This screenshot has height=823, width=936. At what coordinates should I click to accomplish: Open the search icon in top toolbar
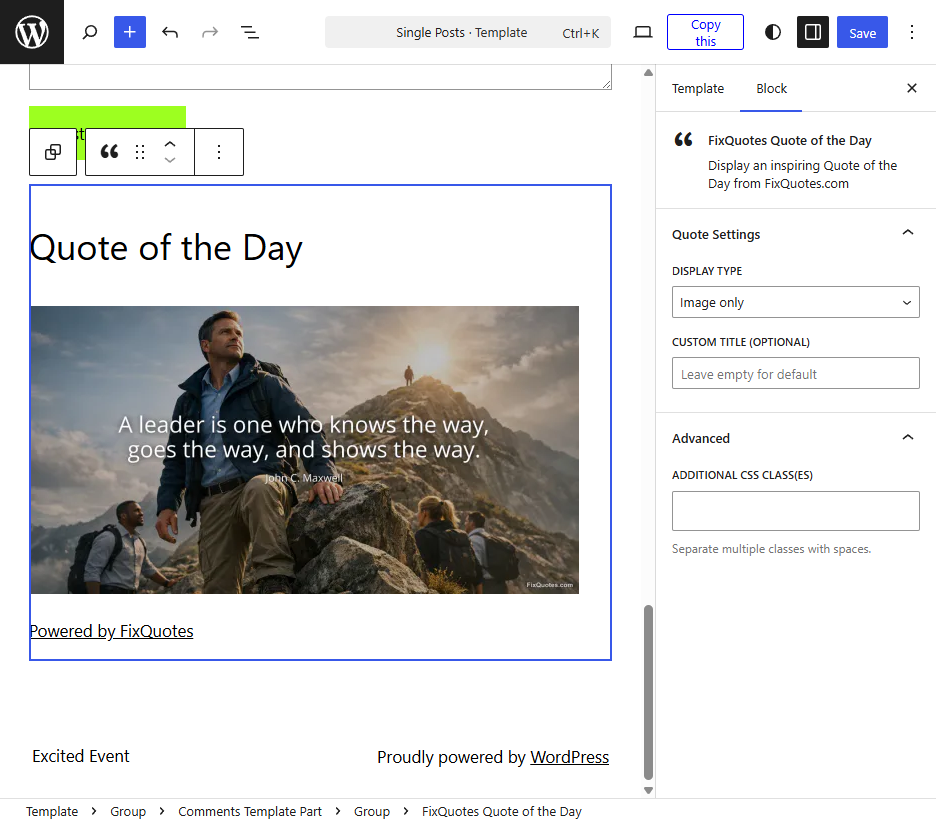[x=90, y=32]
